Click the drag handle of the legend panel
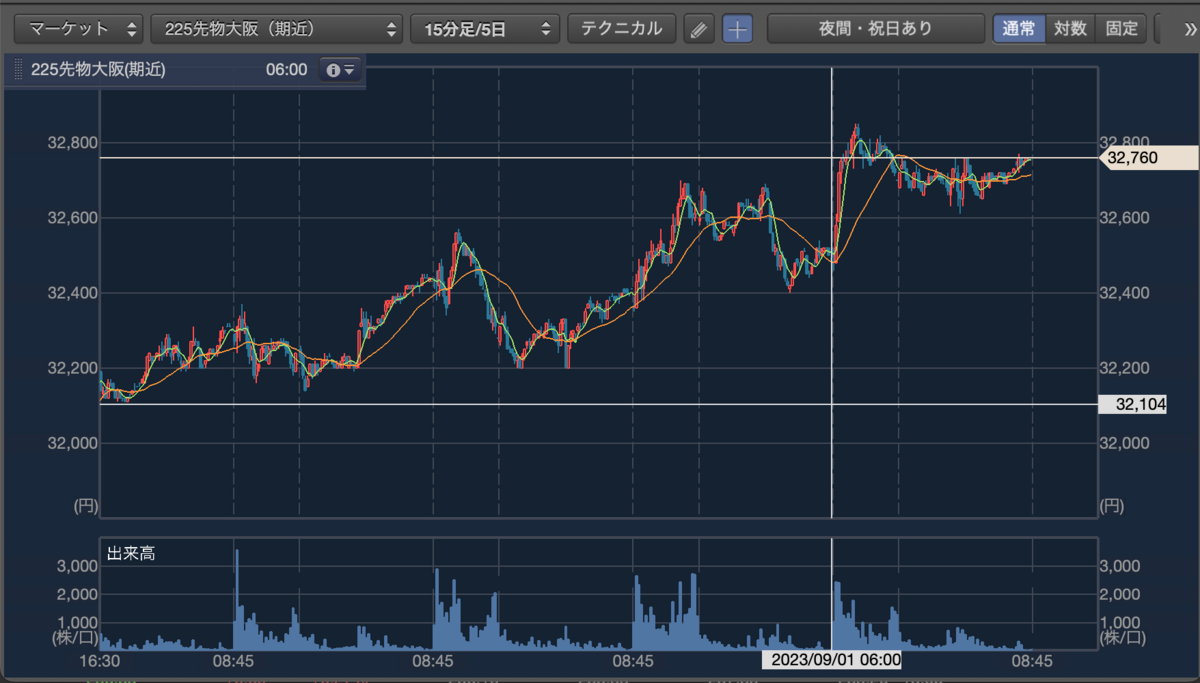The width and height of the screenshot is (1200, 683). tap(17, 70)
